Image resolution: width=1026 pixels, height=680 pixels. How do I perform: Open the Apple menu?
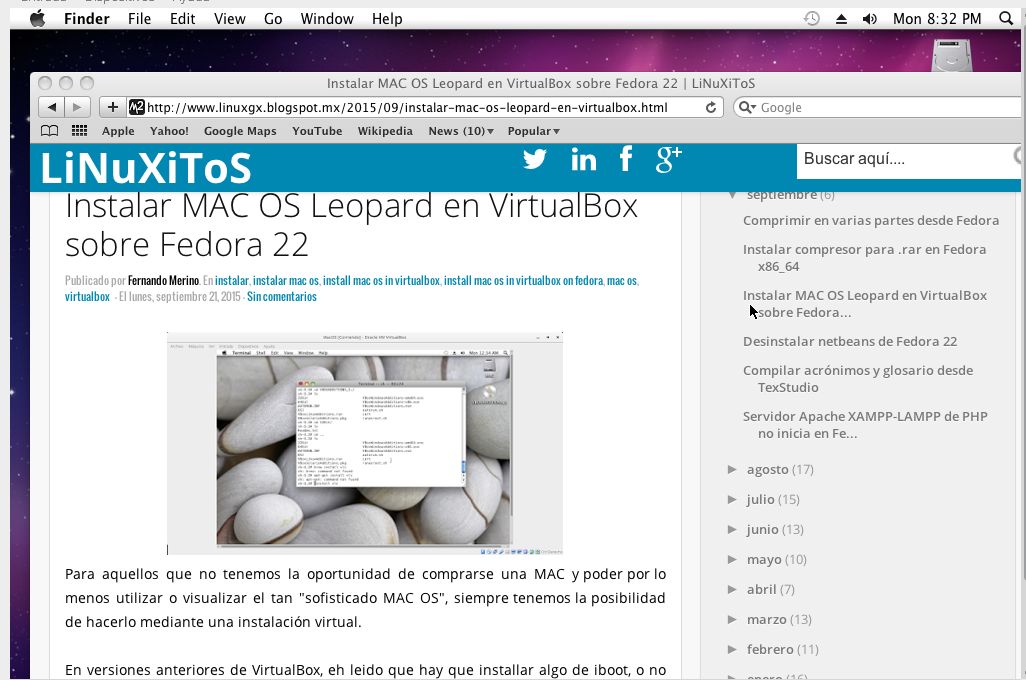point(38,19)
